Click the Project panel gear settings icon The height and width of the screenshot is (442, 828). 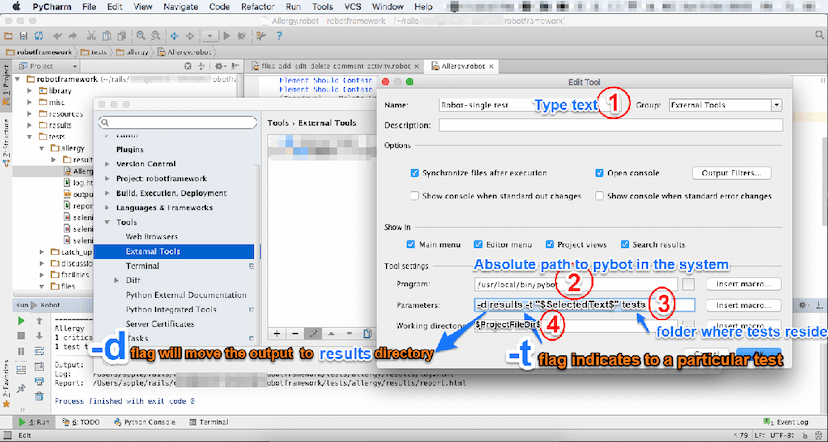click(x=219, y=67)
